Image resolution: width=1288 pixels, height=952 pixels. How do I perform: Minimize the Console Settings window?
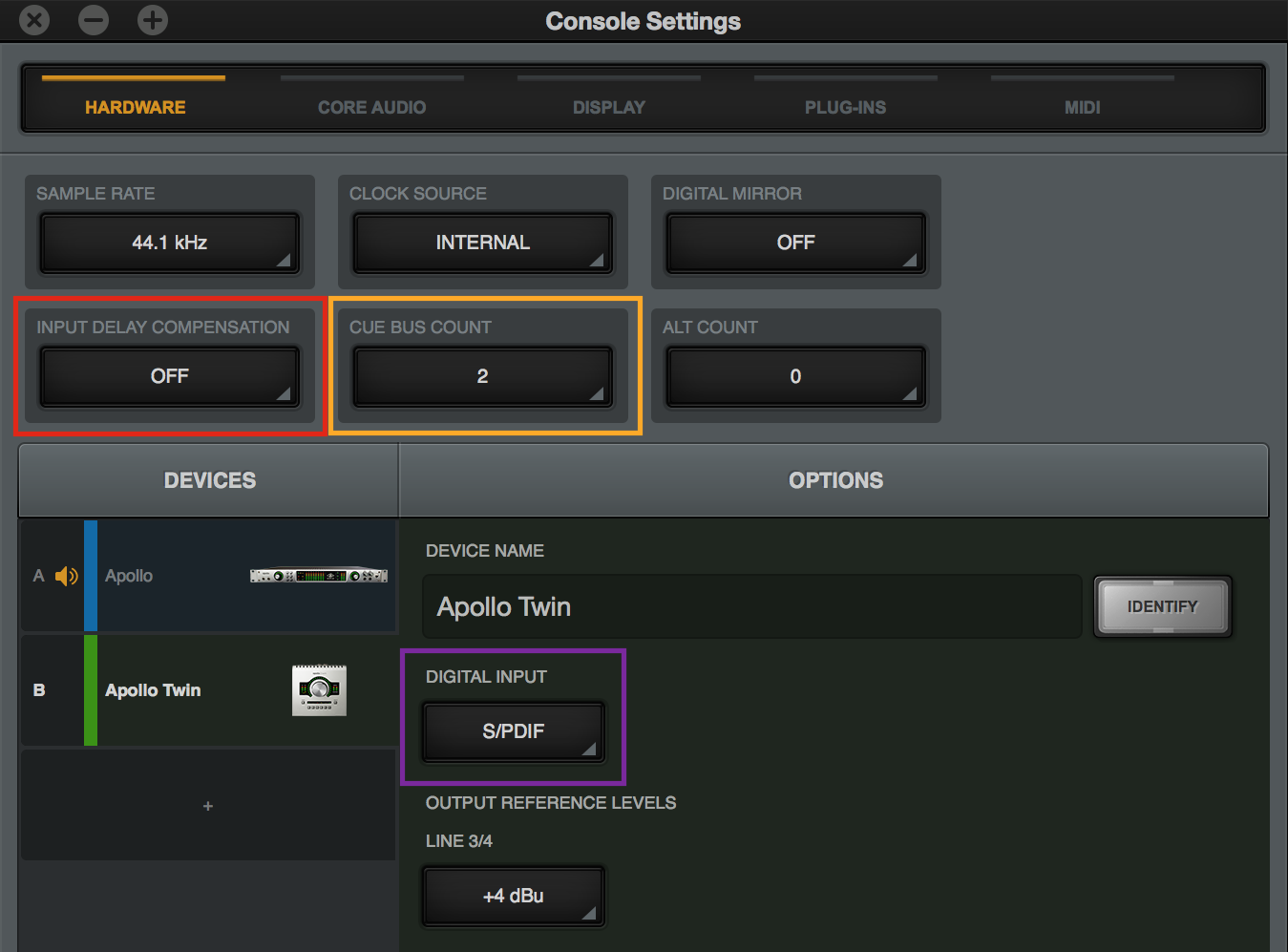pos(94,20)
